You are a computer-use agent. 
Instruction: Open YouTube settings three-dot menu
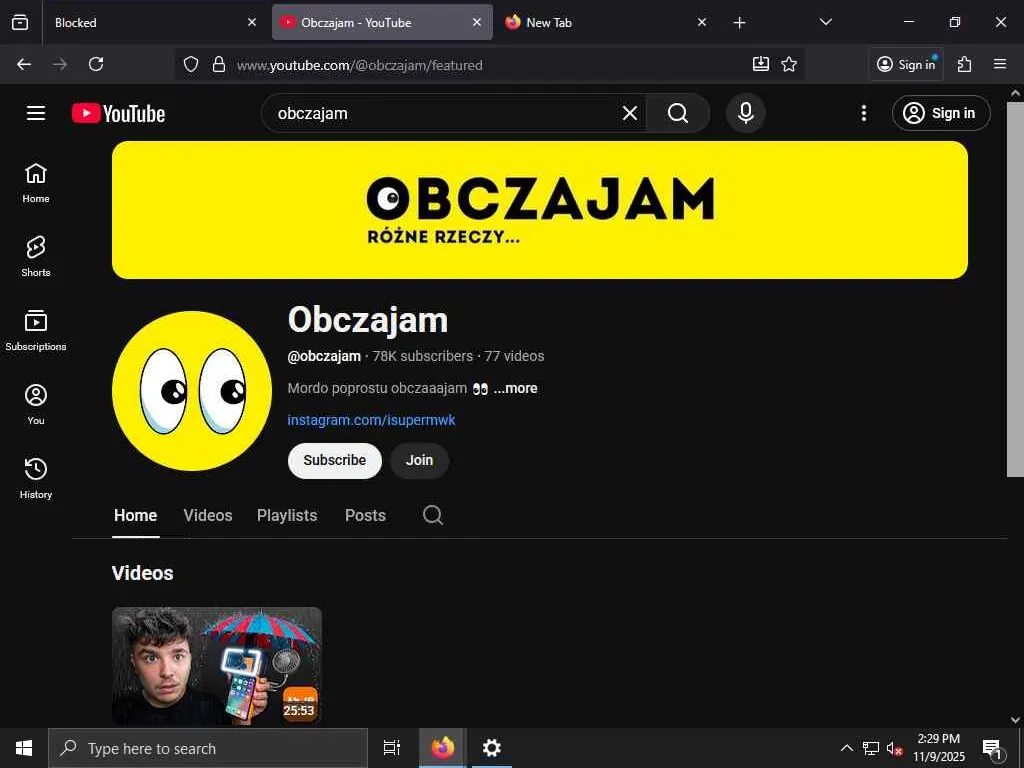pos(863,113)
